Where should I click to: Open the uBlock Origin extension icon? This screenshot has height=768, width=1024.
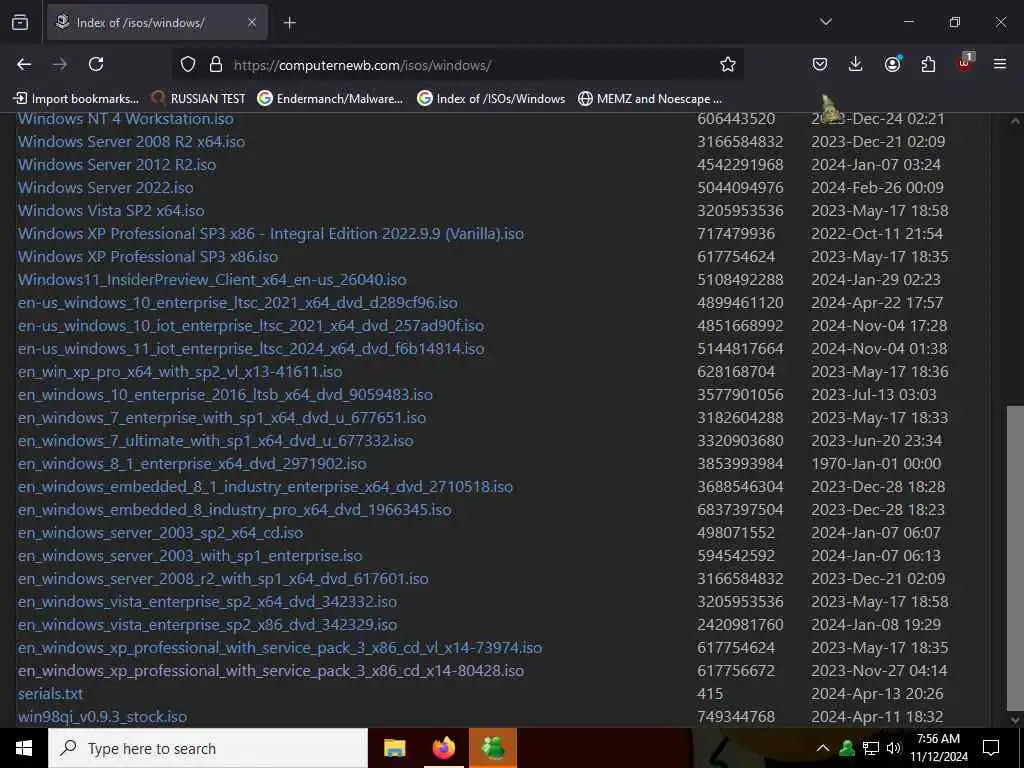pyautogui.click(x=965, y=63)
